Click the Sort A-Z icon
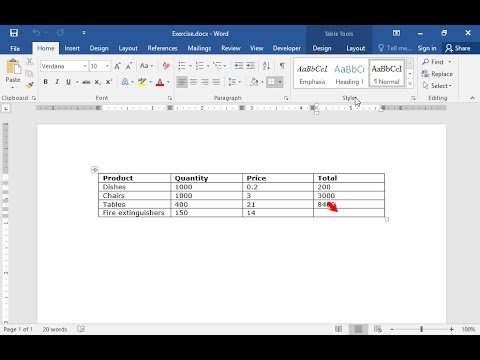Image resolution: width=480 pixels, height=360 pixels. [x=266, y=66]
